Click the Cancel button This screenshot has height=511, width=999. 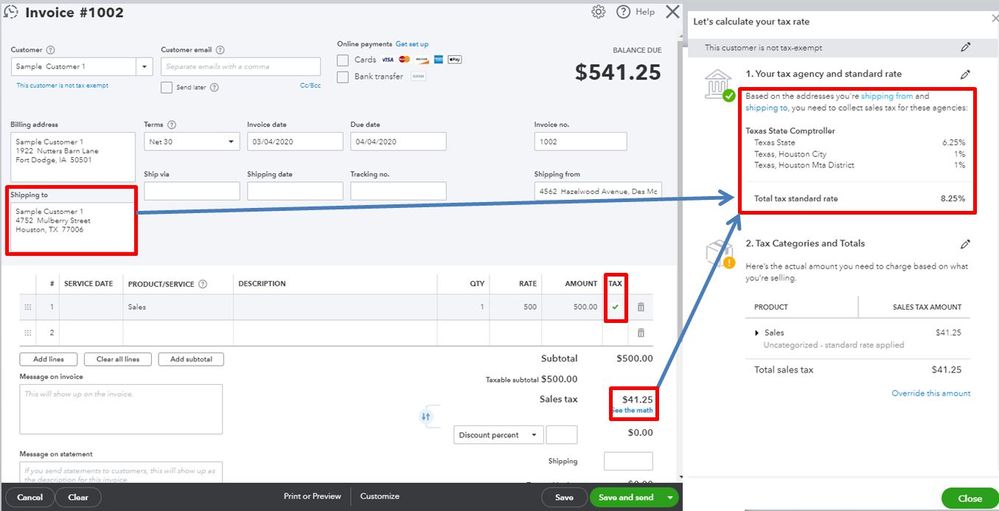coord(30,498)
